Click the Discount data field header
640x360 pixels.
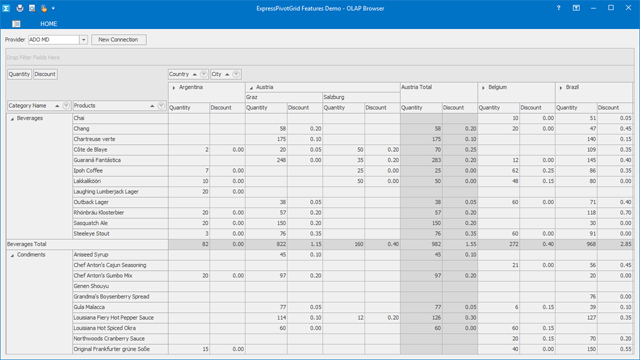[x=45, y=74]
